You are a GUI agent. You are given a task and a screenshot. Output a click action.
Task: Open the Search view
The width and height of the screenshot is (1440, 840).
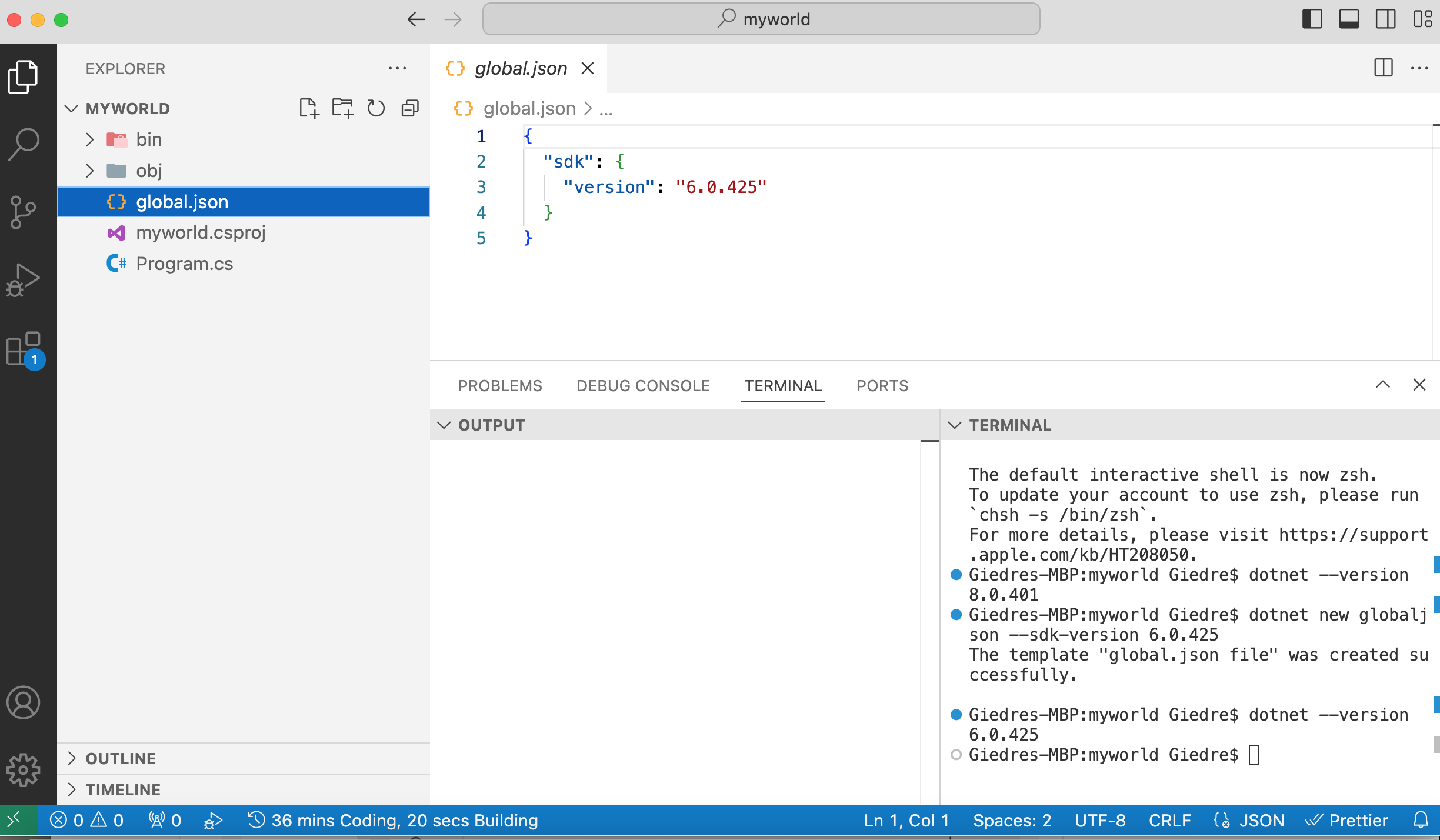pyautogui.click(x=24, y=144)
